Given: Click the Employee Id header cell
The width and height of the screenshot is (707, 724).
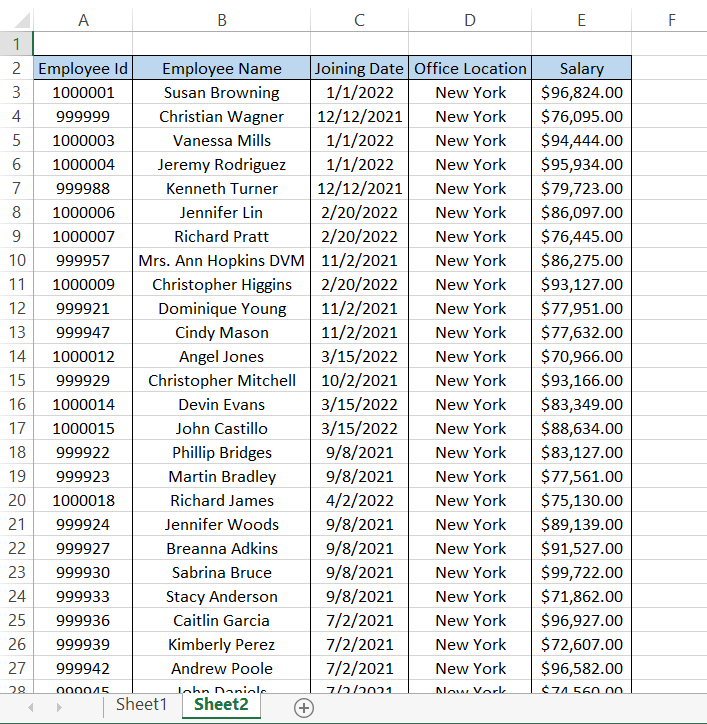Looking at the screenshot, I should (83, 69).
